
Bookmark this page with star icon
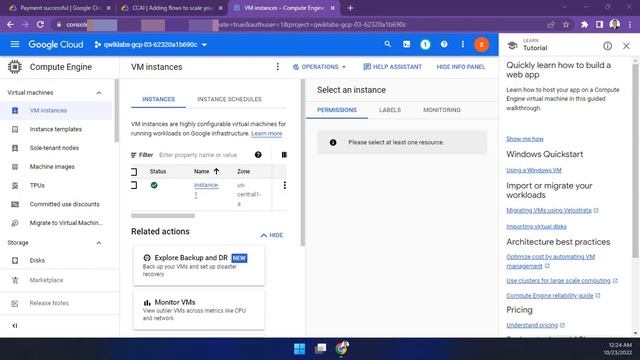[566, 24]
